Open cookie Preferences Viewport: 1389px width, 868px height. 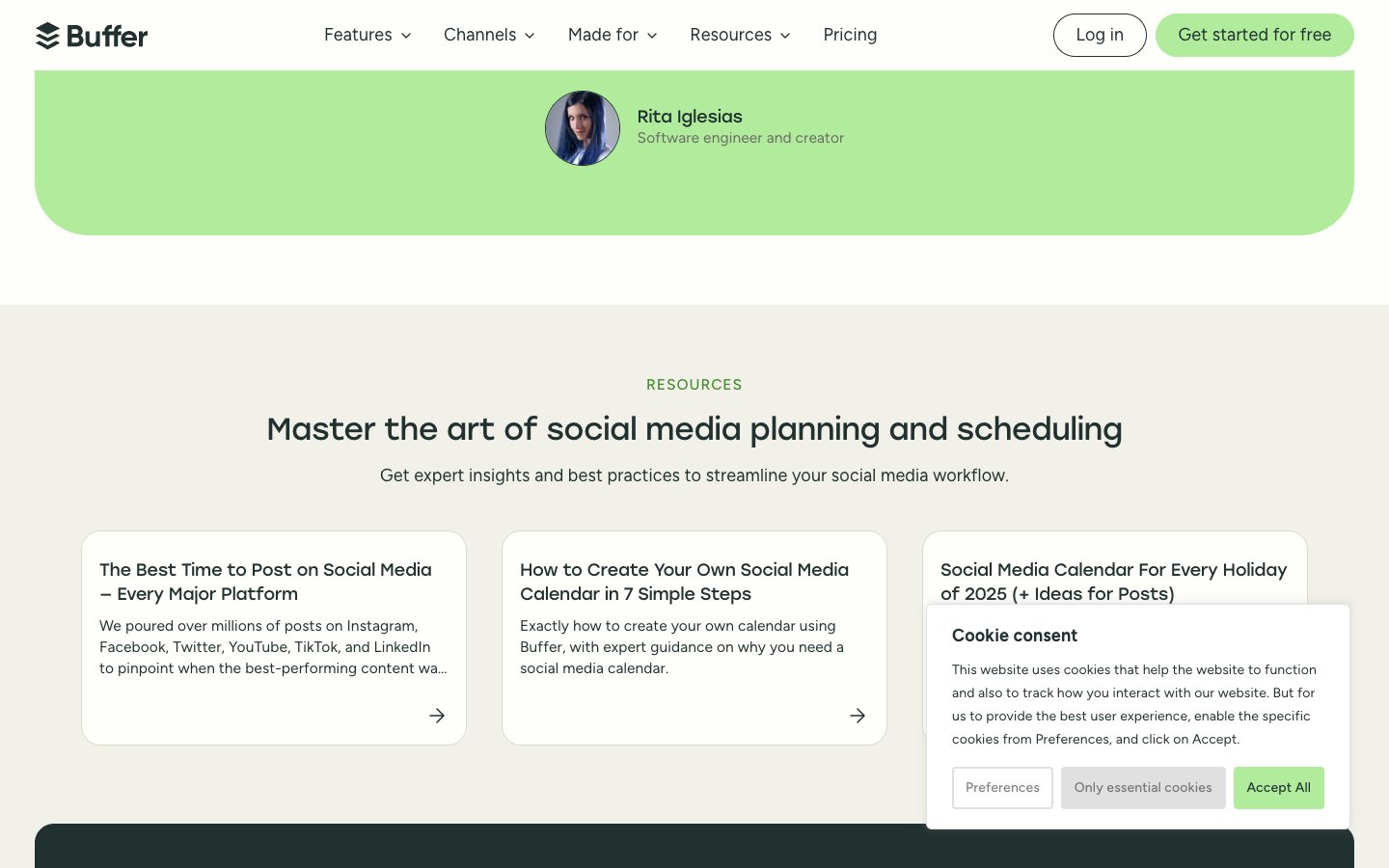(x=1002, y=788)
